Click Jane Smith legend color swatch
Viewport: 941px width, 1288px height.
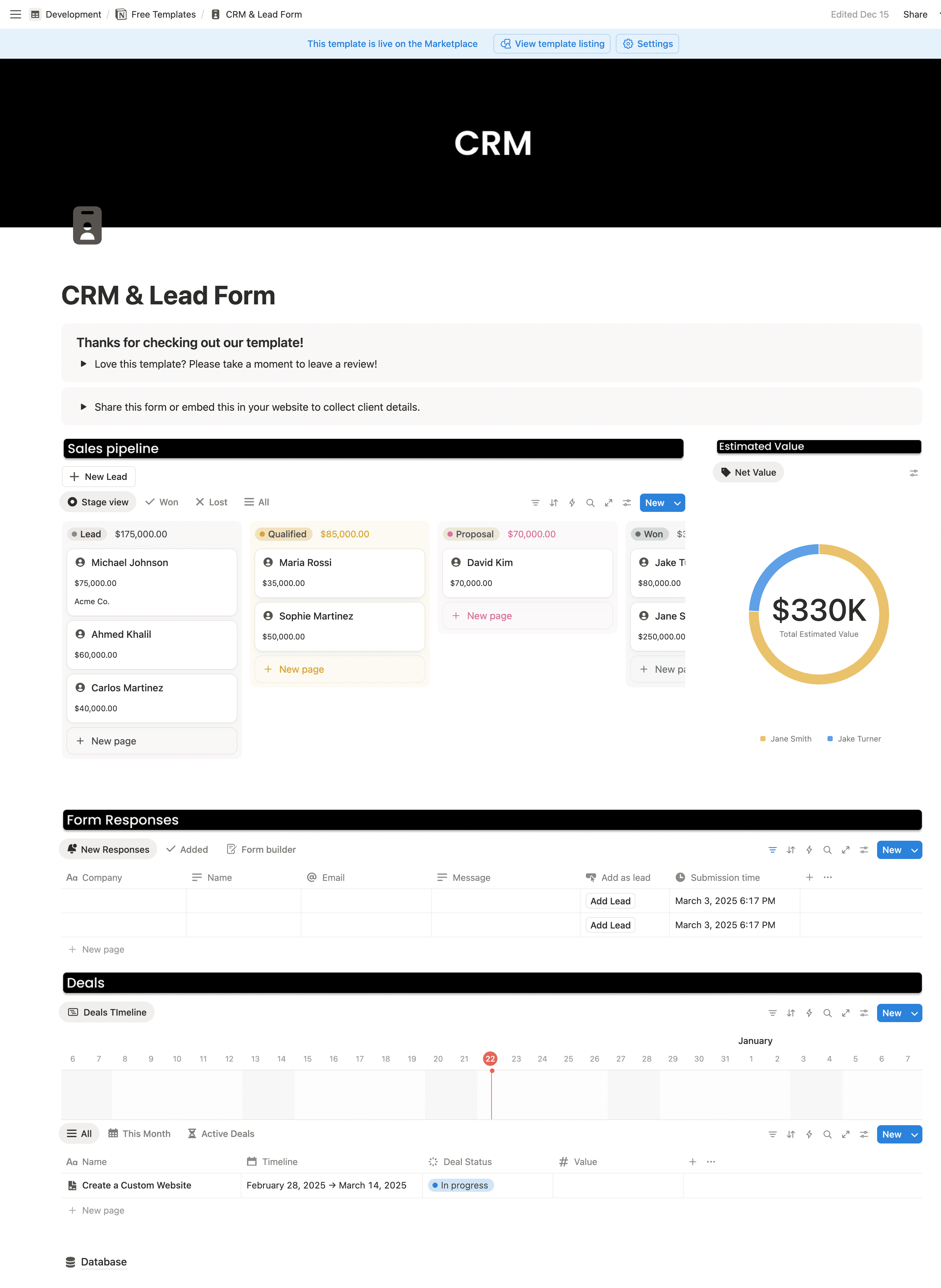click(x=763, y=738)
